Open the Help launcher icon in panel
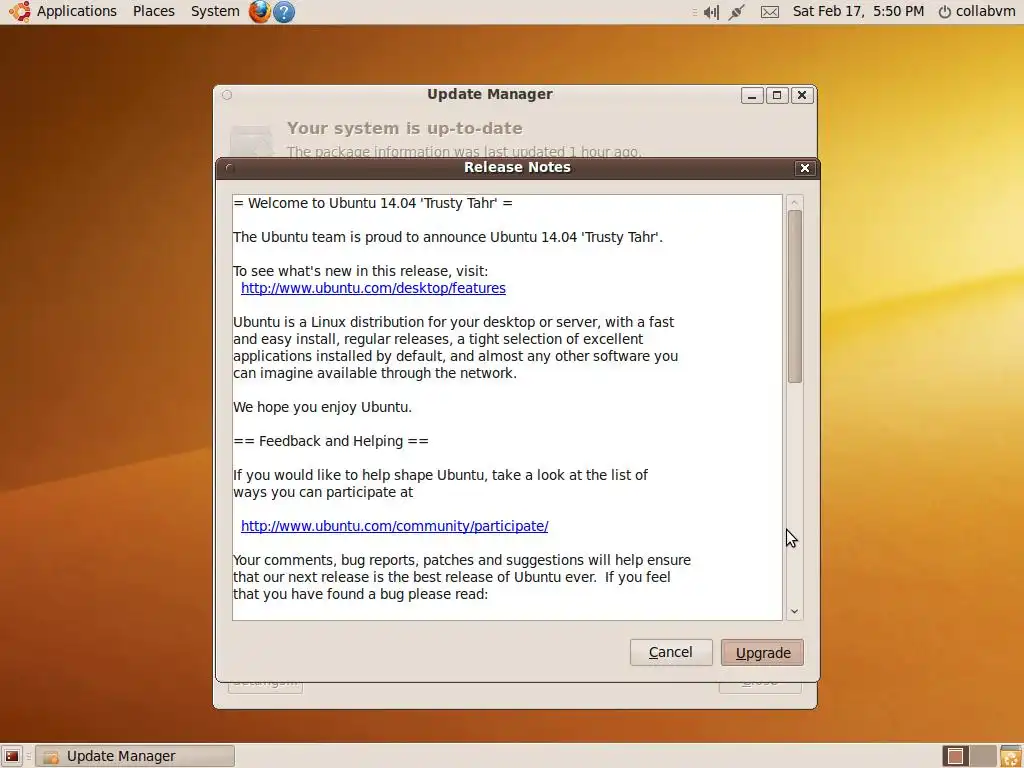This screenshot has width=1024, height=768. [283, 11]
